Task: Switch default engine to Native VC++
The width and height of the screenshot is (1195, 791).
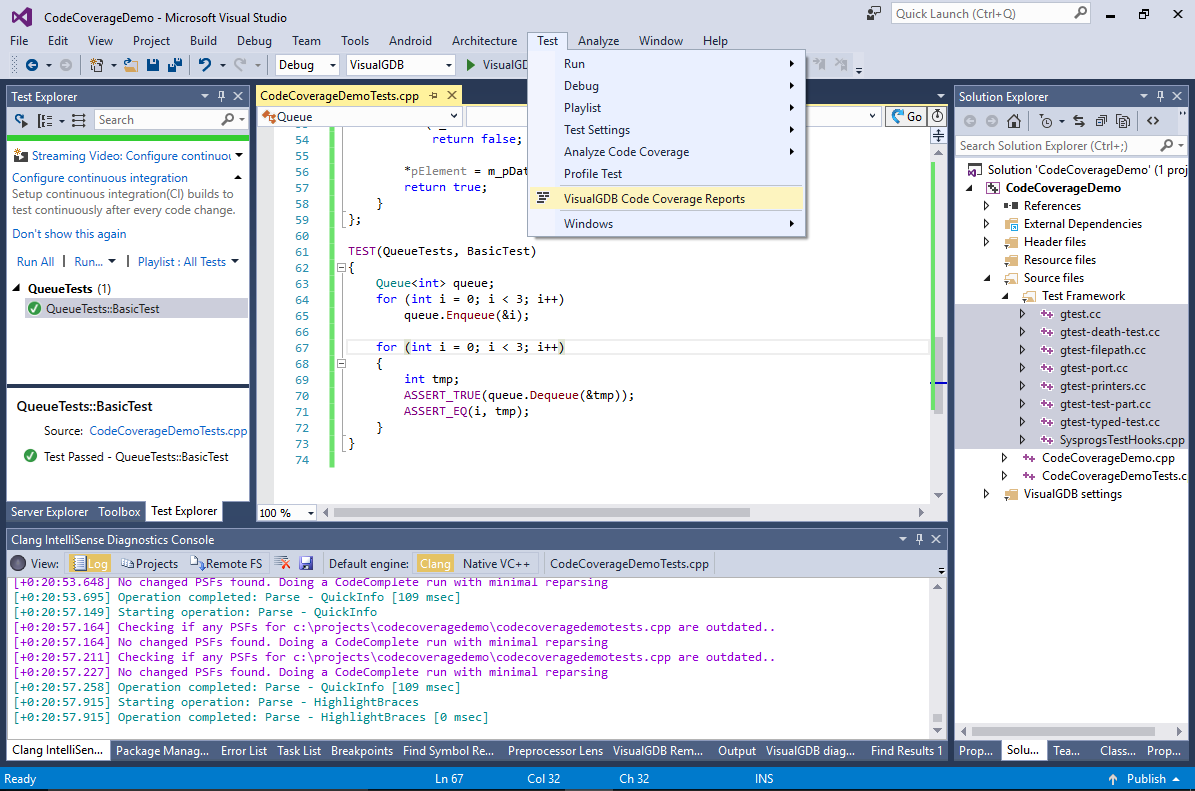Action: click(x=496, y=564)
